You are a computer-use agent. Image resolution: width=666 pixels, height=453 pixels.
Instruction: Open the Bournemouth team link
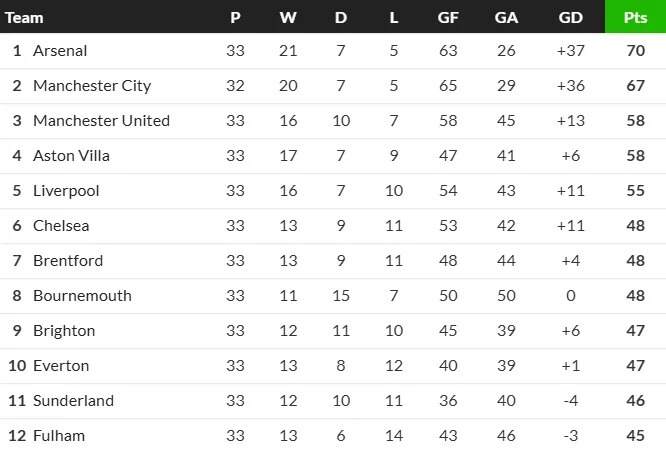point(82,296)
